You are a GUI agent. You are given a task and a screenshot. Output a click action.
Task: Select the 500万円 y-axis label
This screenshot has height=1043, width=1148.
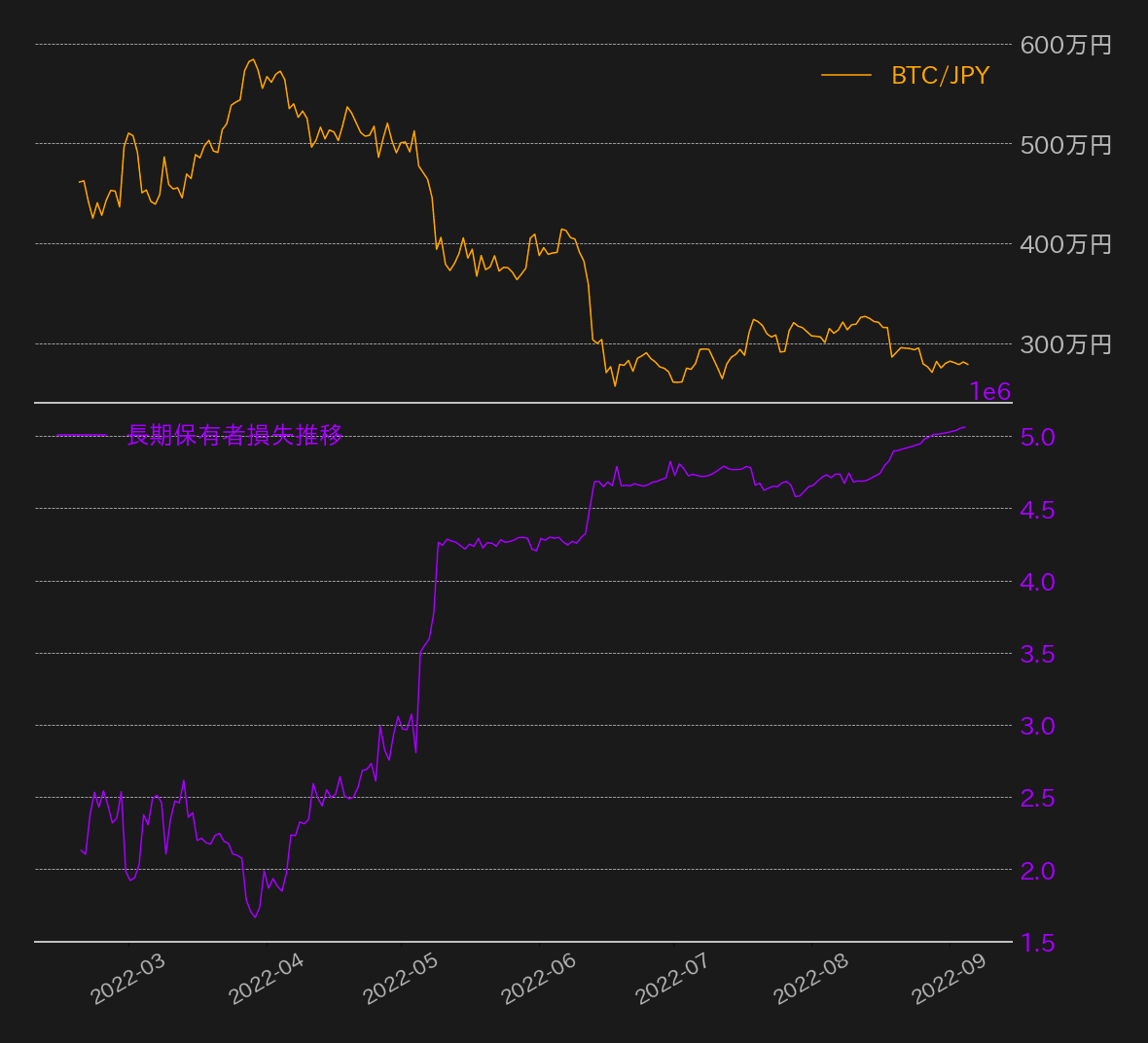pos(1065,145)
